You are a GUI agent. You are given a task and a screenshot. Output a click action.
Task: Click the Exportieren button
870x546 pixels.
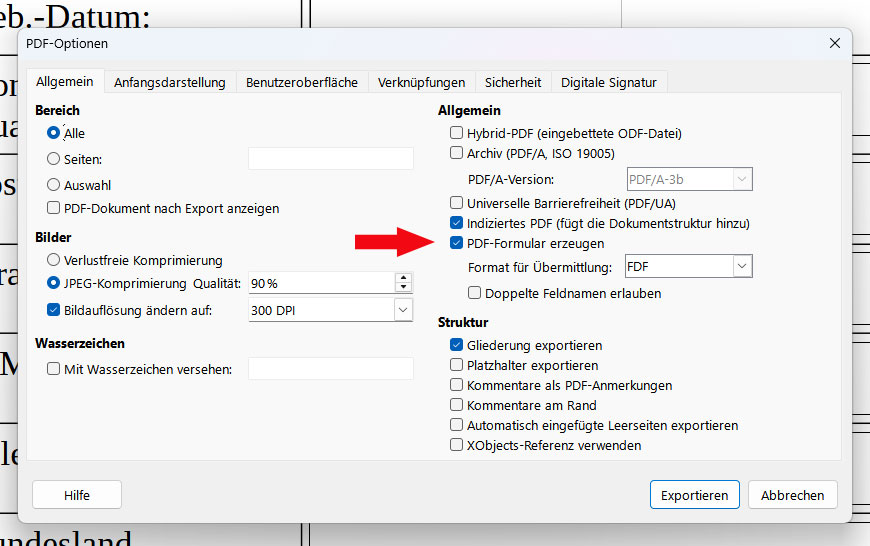tap(694, 495)
